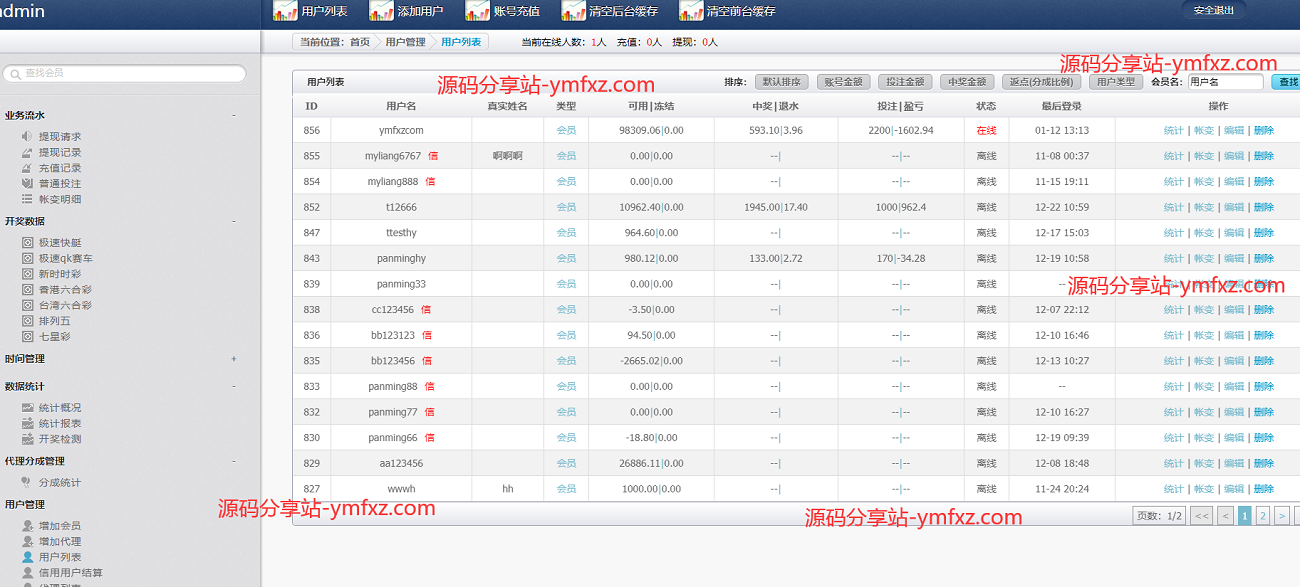The image size is (1300, 587).
Task: Click the 会员名 username input field
Action: (1224, 82)
